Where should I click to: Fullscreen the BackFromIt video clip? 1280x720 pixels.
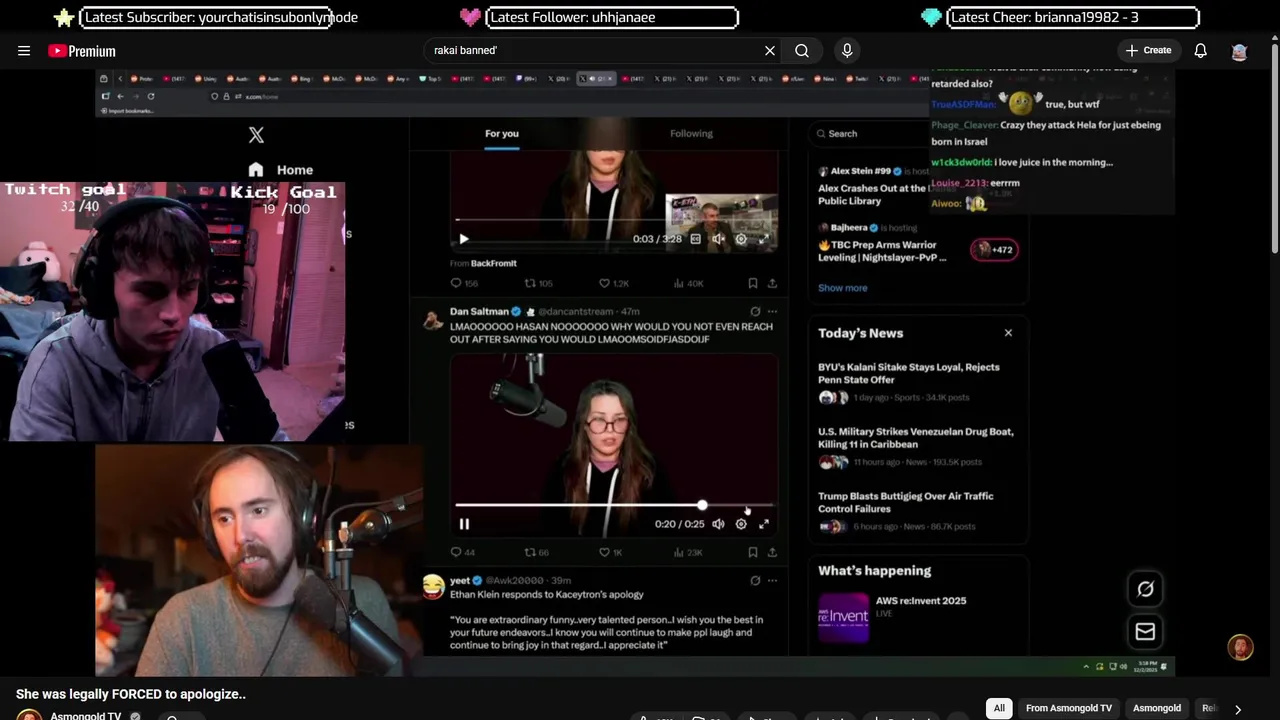[x=764, y=239]
